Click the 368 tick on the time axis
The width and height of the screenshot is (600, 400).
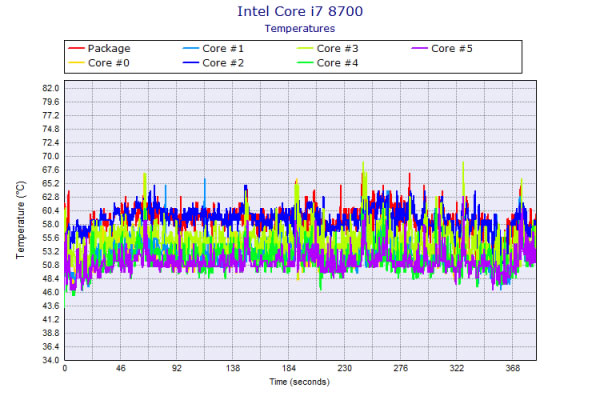pyautogui.click(x=512, y=368)
